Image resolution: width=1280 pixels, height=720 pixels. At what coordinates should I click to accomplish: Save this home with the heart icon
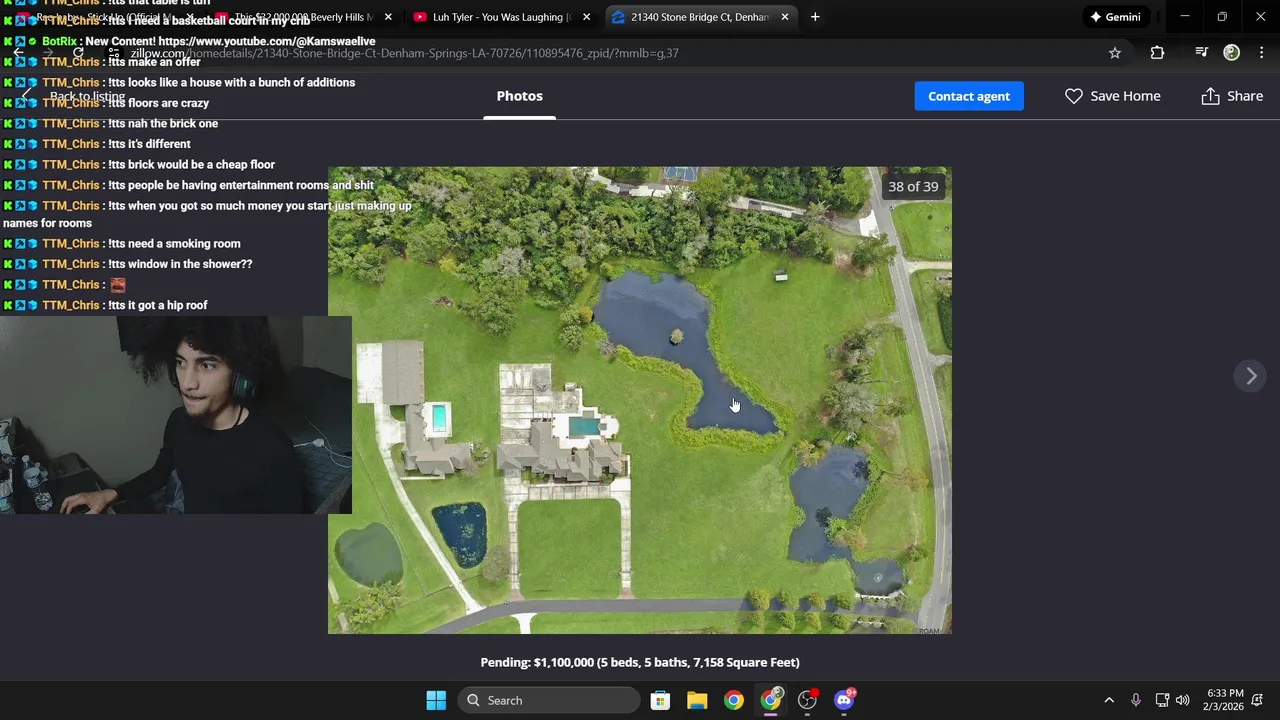coord(1073,96)
